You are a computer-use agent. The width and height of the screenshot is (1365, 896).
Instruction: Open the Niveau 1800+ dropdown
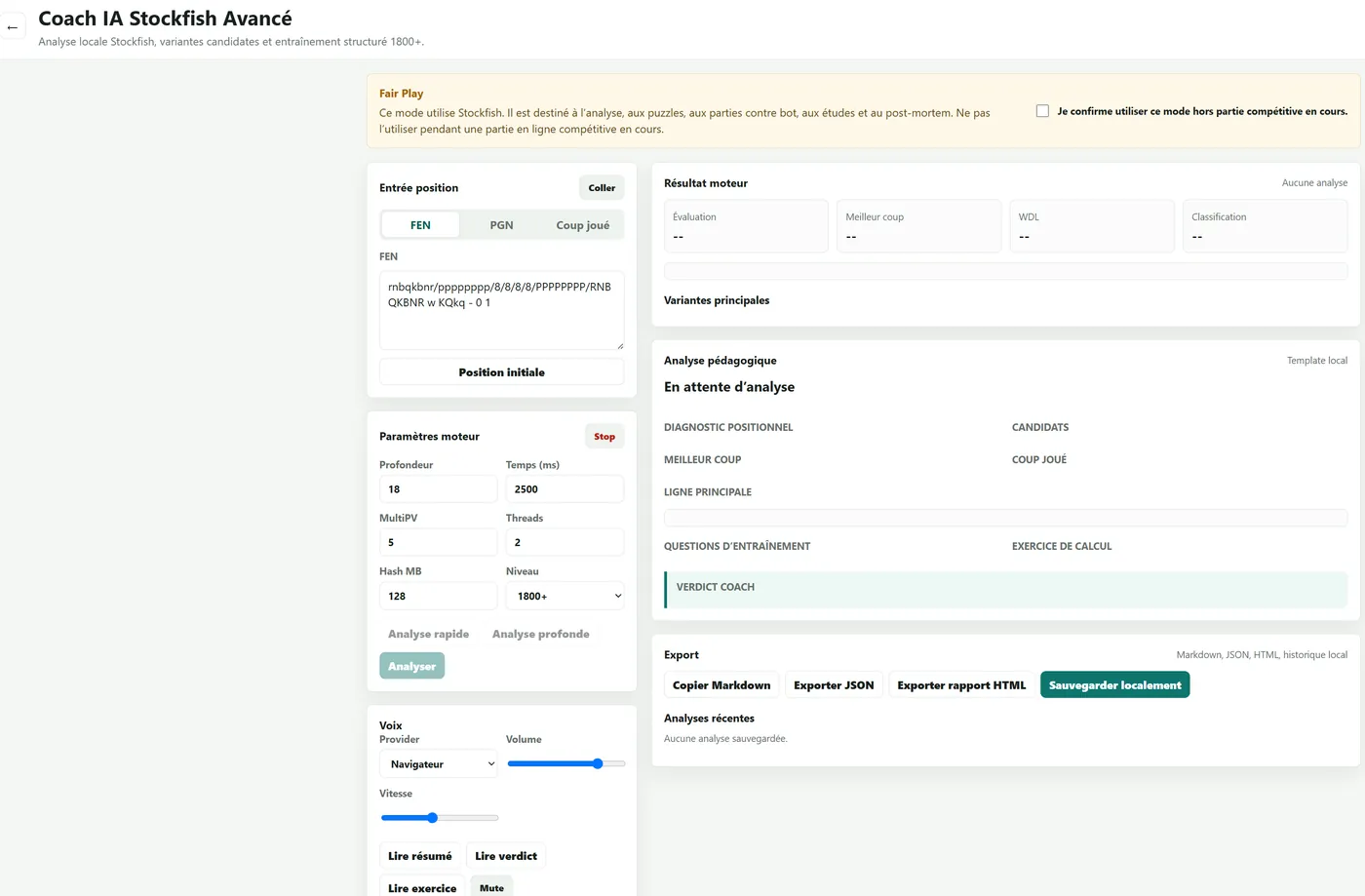click(x=565, y=596)
